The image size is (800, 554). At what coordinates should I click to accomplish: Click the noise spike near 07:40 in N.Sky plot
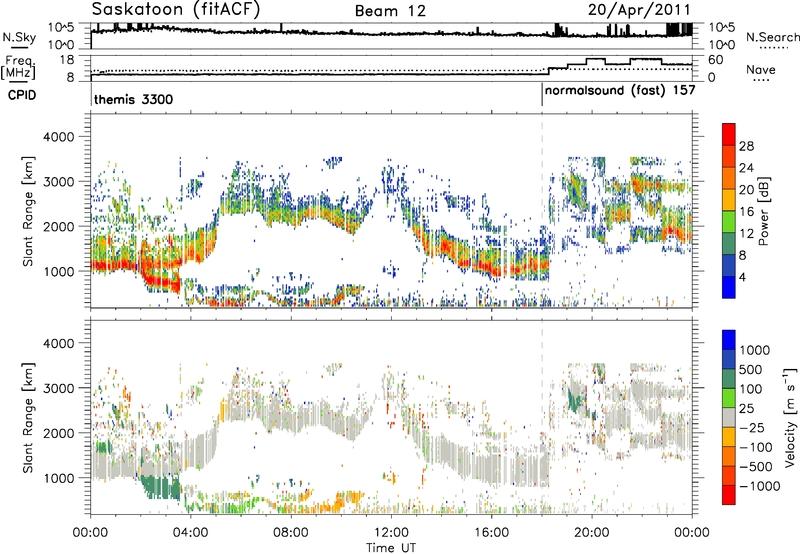pos(281,28)
